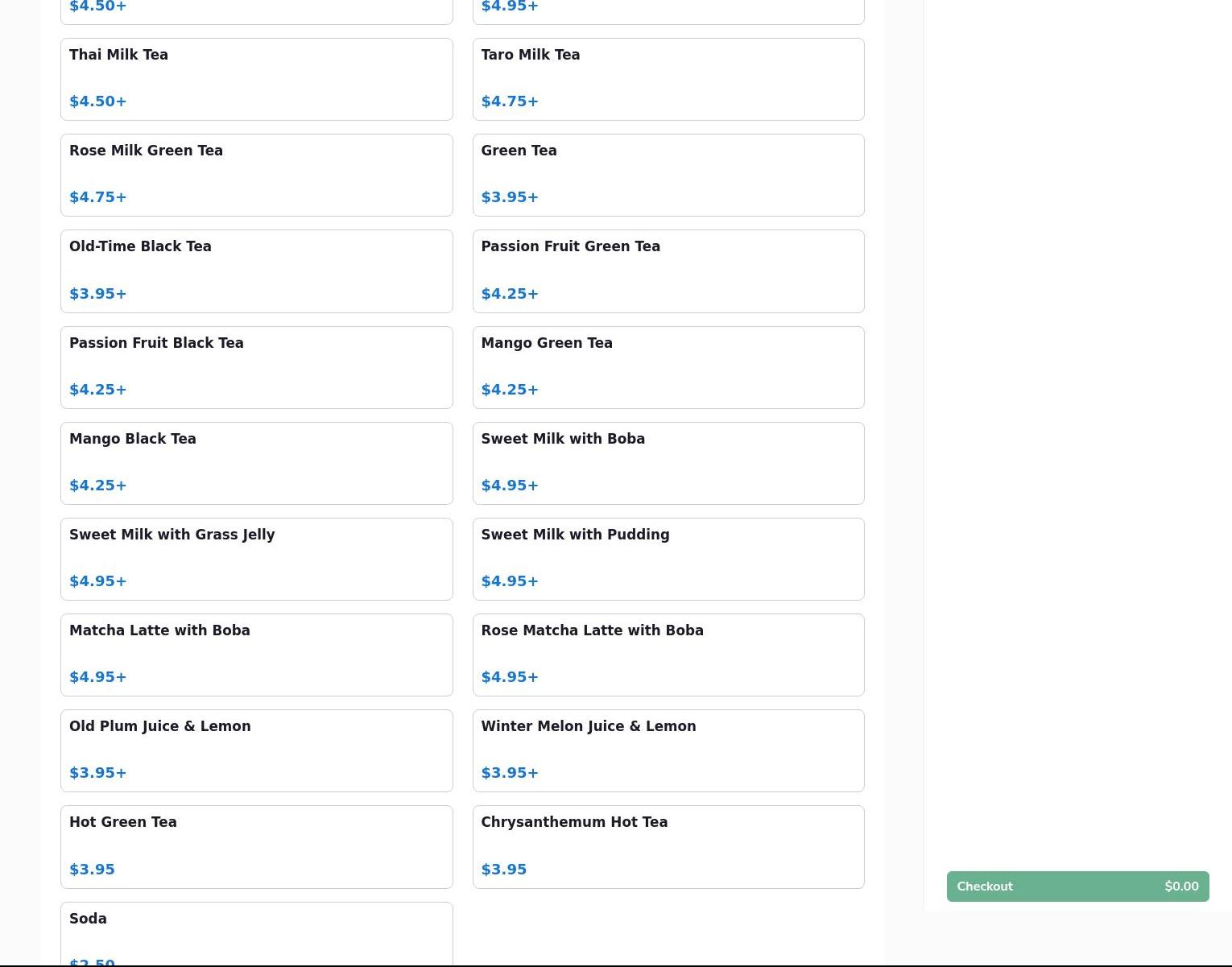Click the green Checkout button
The image size is (1232, 967).
1077,886
